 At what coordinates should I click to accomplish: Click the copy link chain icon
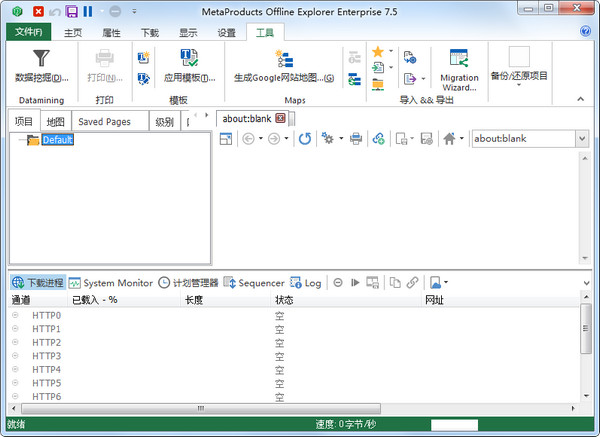click(x=412, y=283)
